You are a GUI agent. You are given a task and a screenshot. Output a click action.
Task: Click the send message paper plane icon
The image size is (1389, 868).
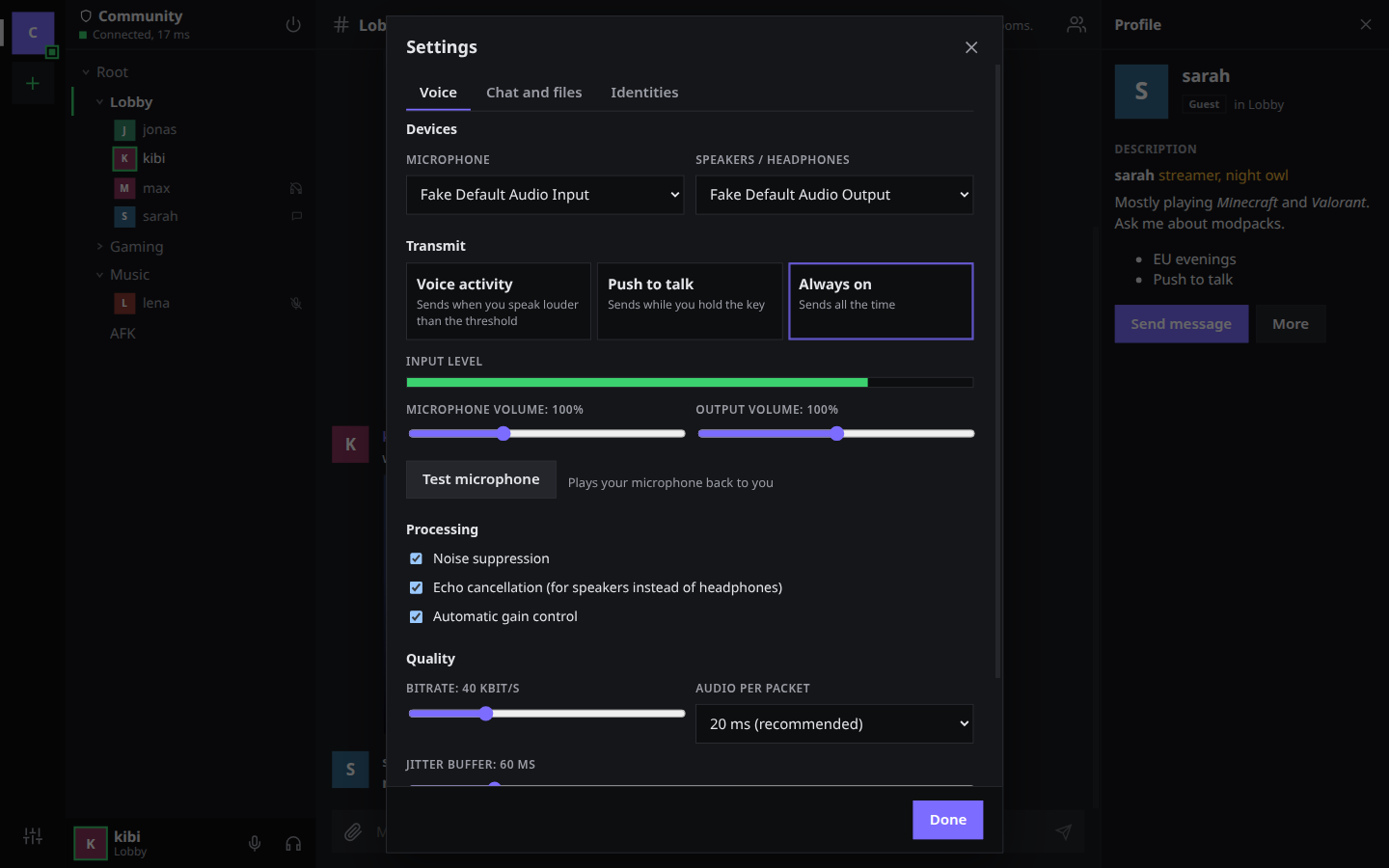1063,831
